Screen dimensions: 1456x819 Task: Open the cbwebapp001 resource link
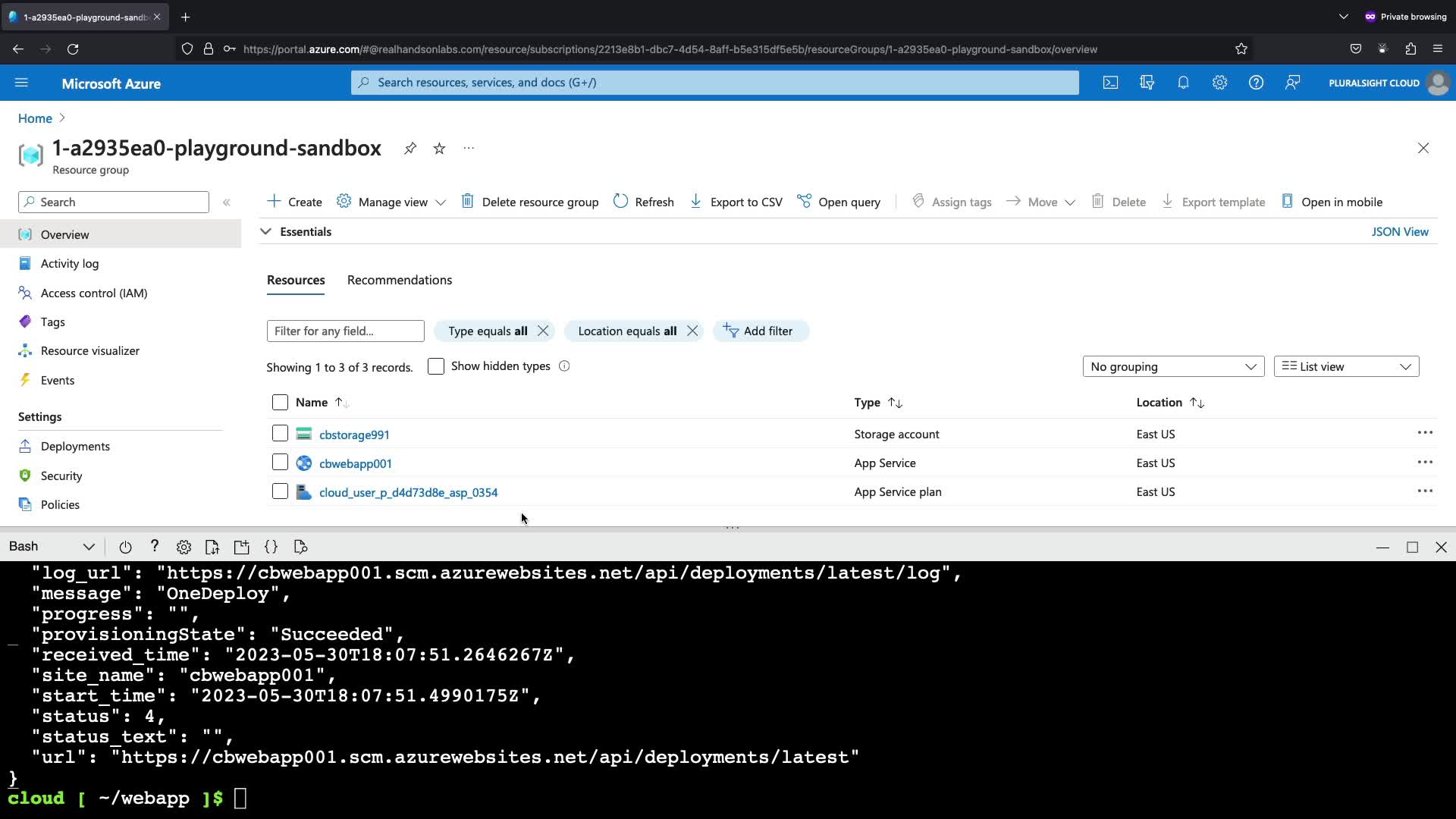pyautogui.click(x=355, y=463)
